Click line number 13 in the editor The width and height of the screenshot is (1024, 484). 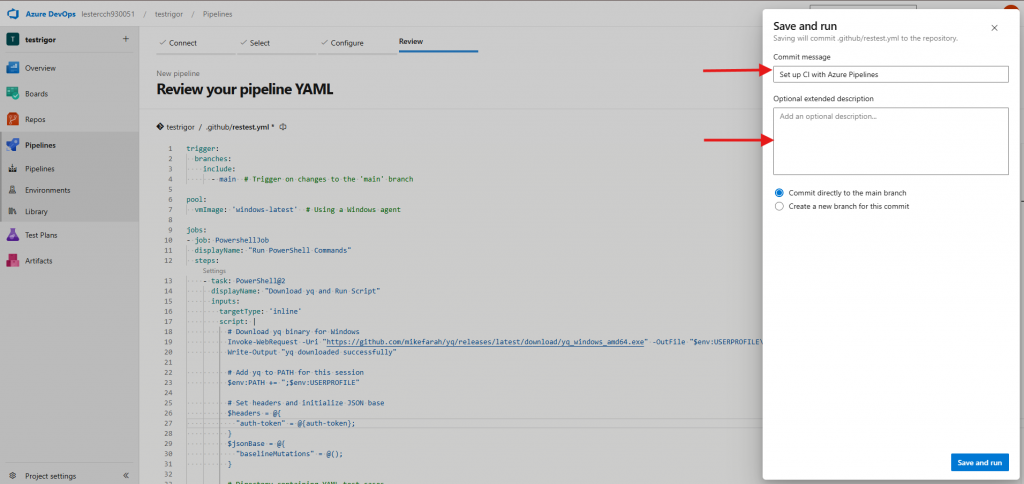point(169,281)
